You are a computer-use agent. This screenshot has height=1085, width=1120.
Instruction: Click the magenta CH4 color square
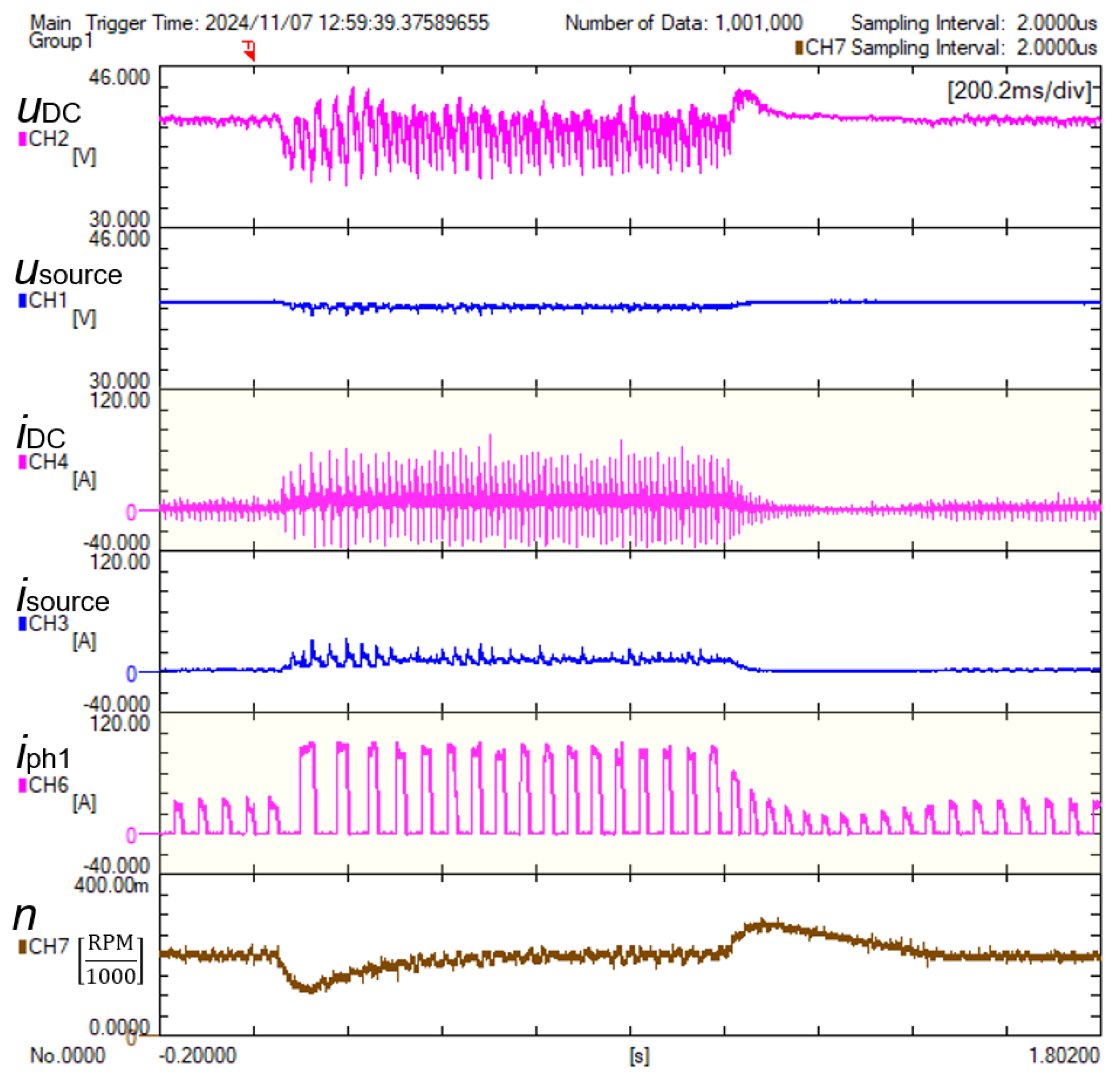pos(23,463)
